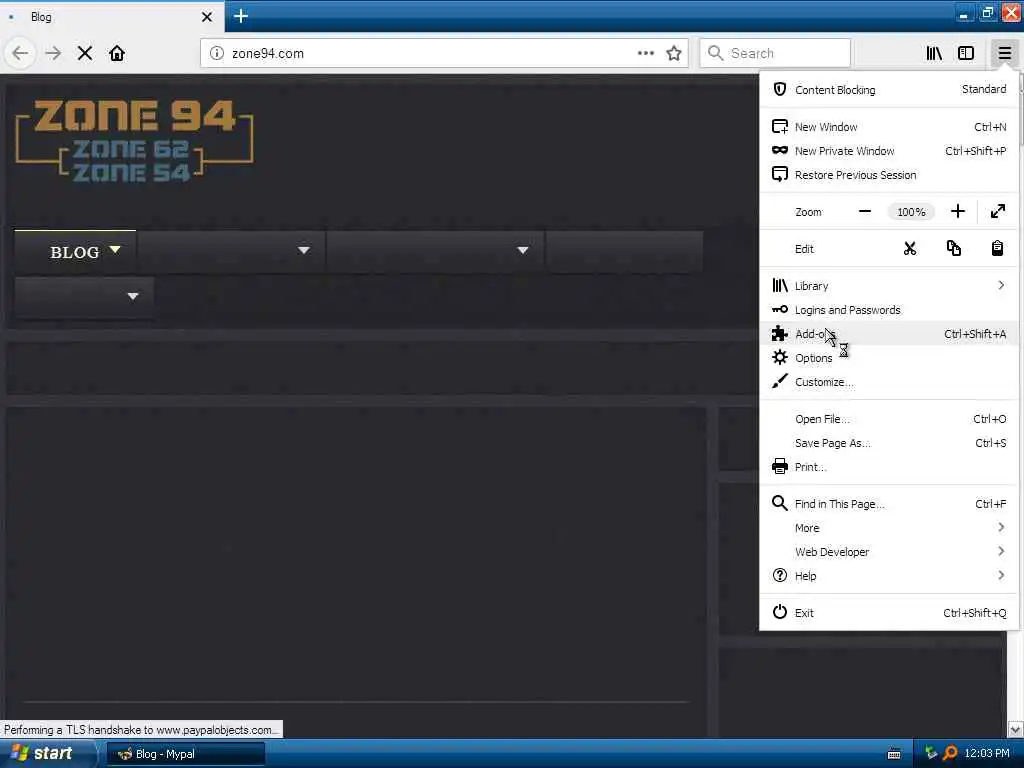Click magnifier icon in system tray
Image resolution: width=1024 pixels, height=768 pixels.
pyautogui.click(x=950, y=754)
